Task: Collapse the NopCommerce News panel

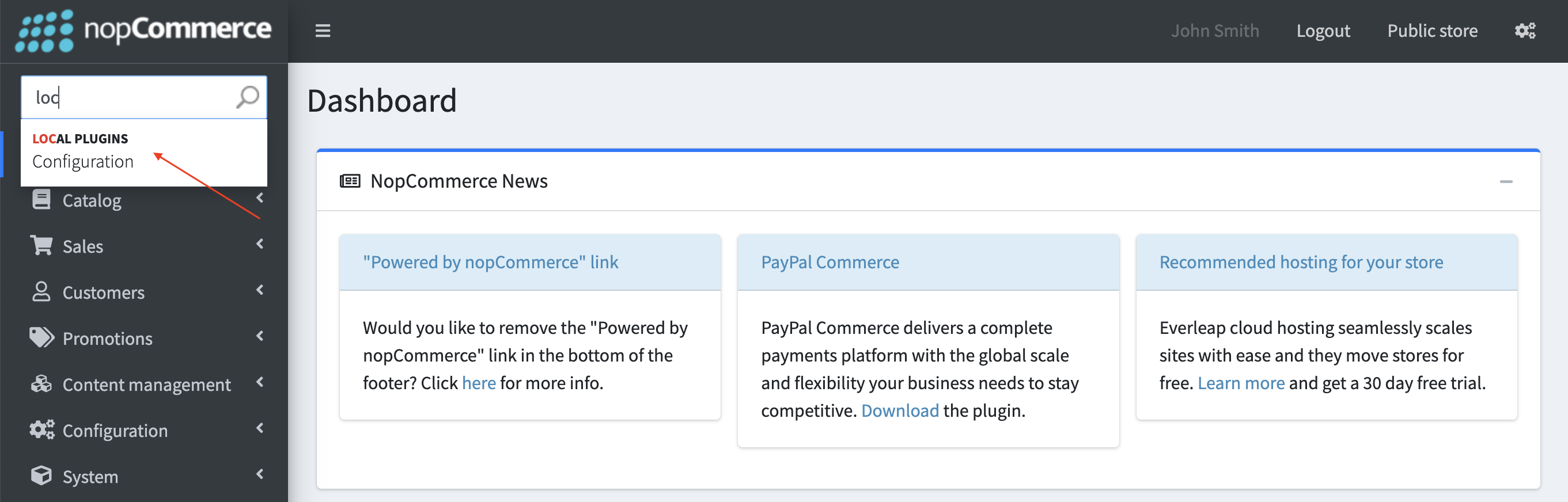Action: pyautogui.click(x=1506, y=181)
